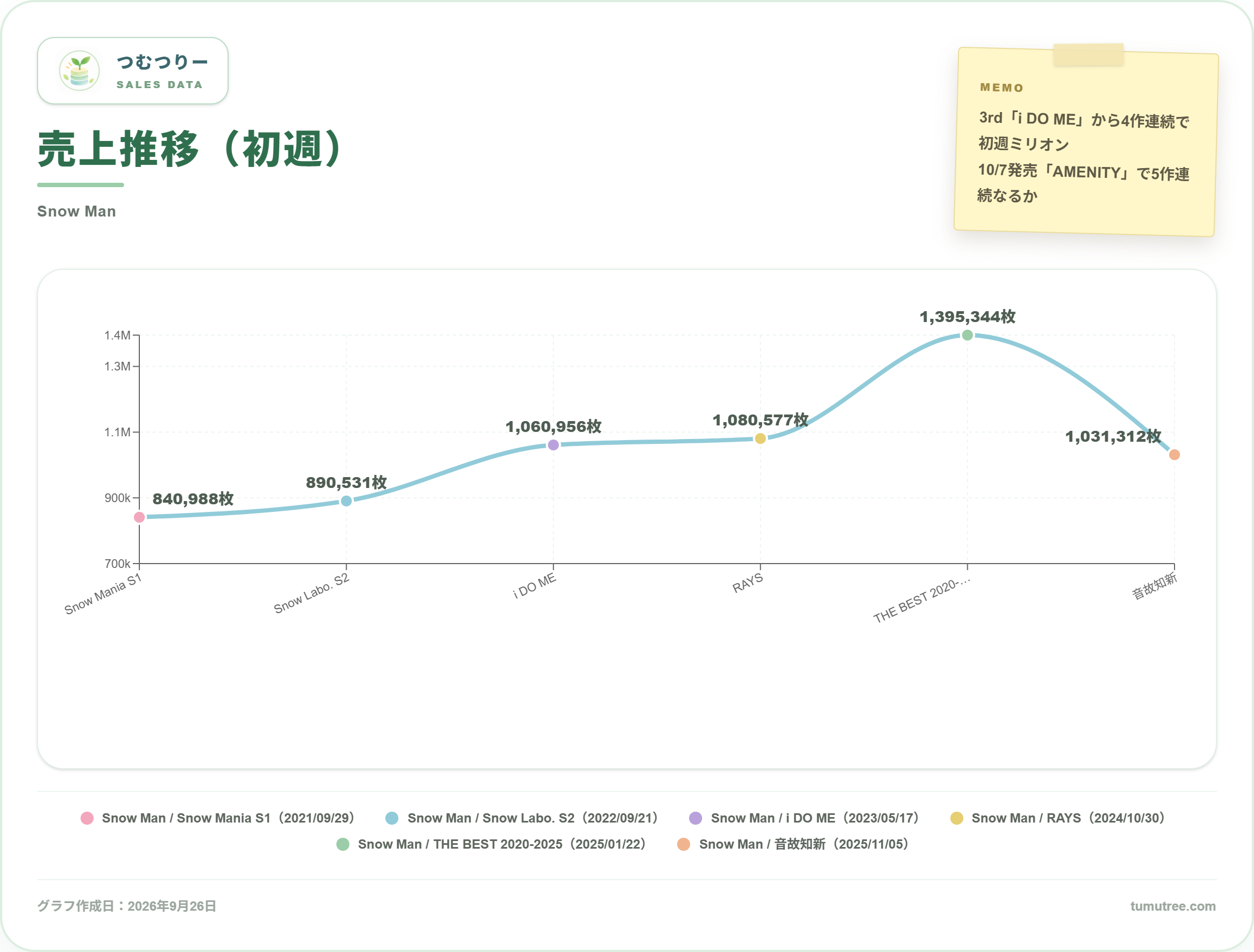This screenshot has height=952, width=1254.
Task: Click the 890,531枚 value label
Action: tap(346, 482)
